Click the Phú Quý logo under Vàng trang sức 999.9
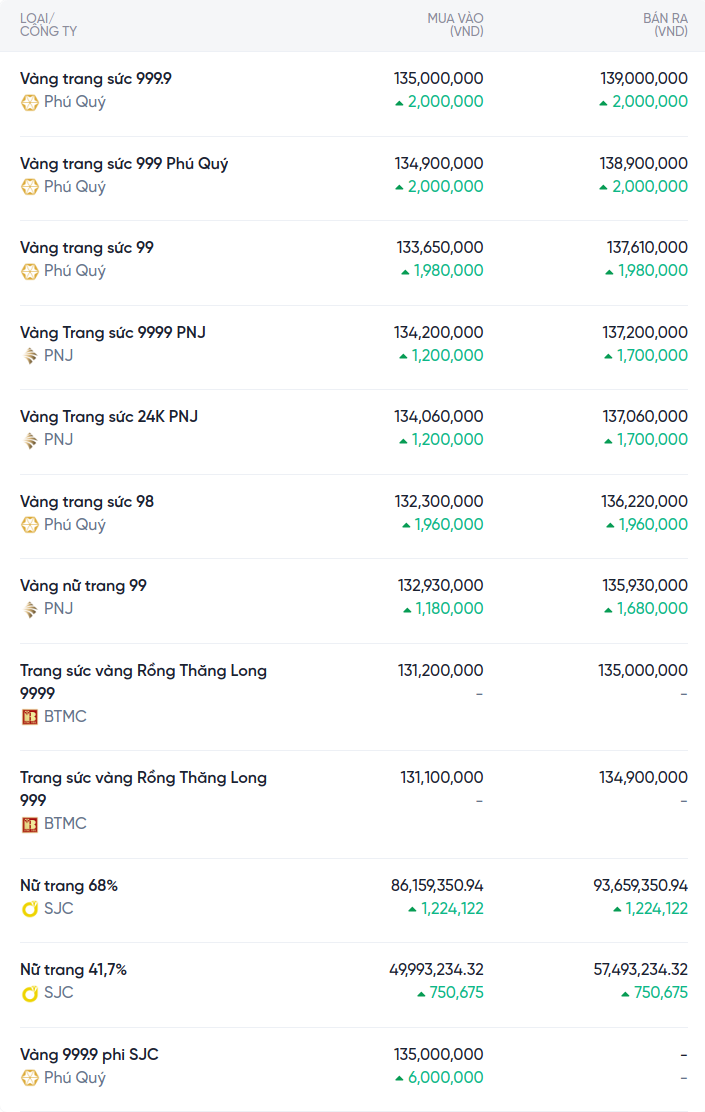 (30, 102)
